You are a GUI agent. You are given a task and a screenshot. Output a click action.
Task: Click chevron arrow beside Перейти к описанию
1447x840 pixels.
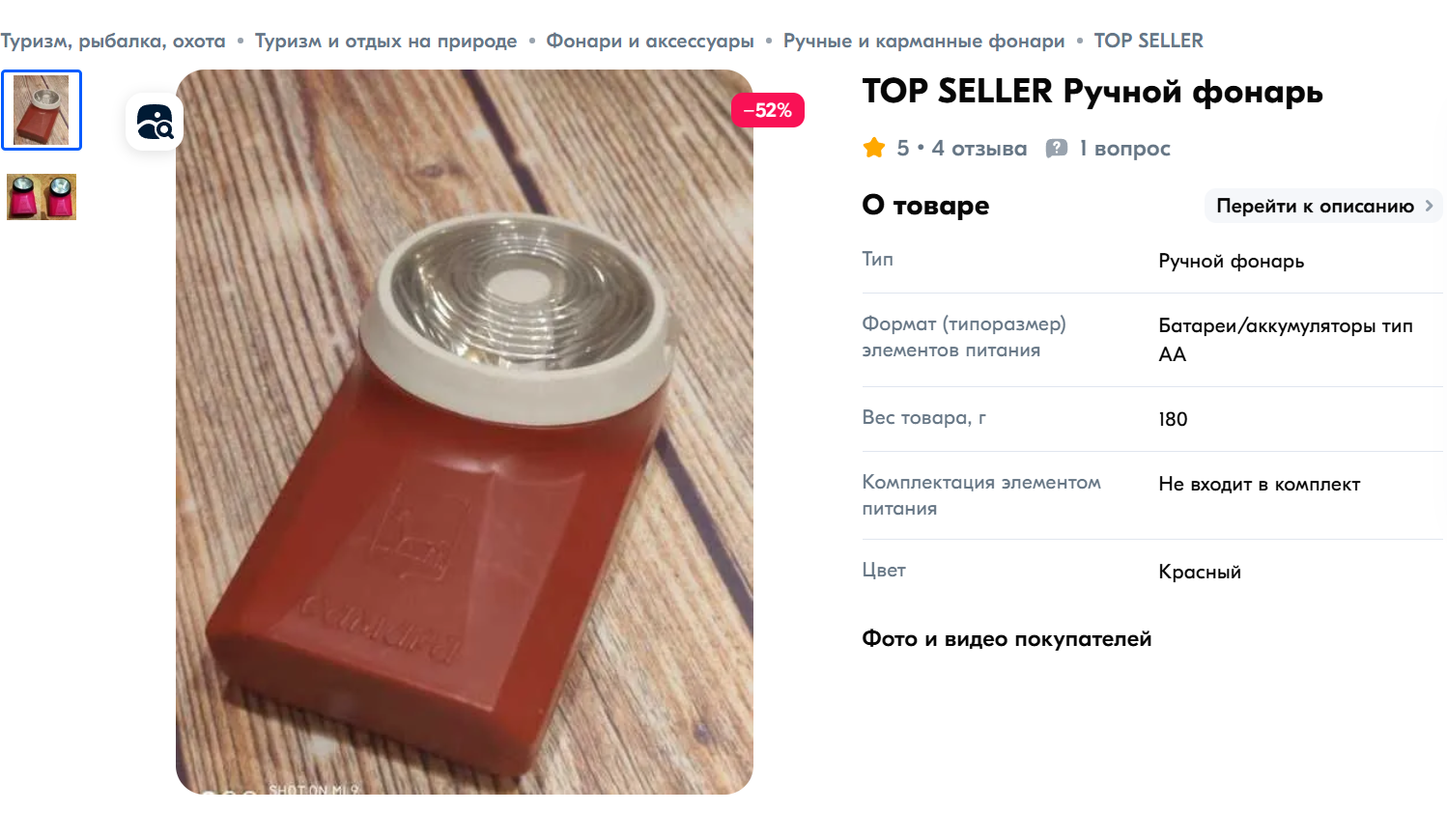(x=1430, y=206)
